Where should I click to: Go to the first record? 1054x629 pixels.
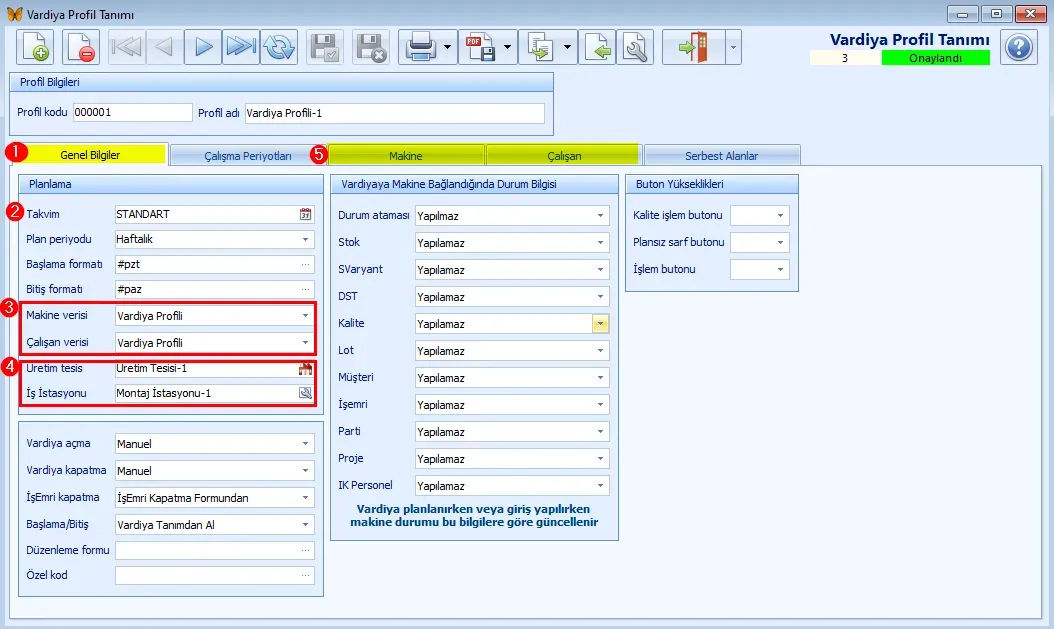(x=126, y=47)
